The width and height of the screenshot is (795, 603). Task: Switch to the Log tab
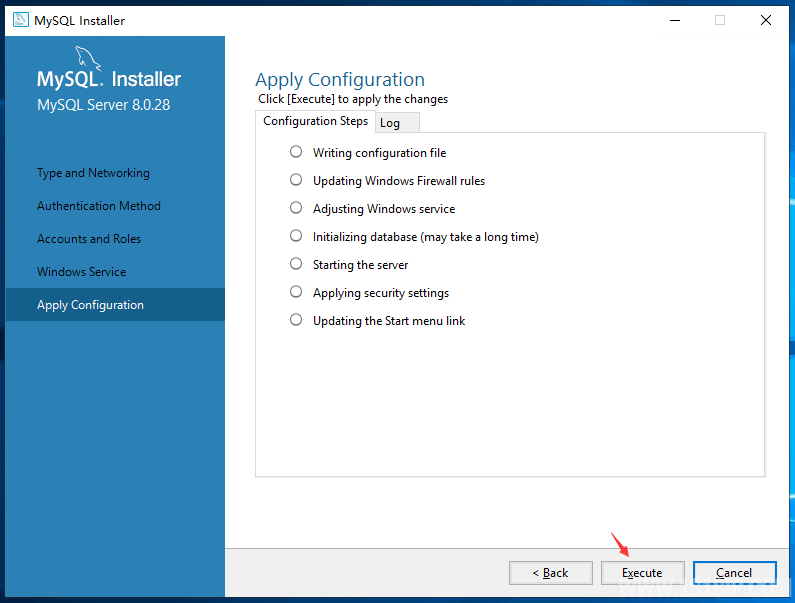pos(397,123)
